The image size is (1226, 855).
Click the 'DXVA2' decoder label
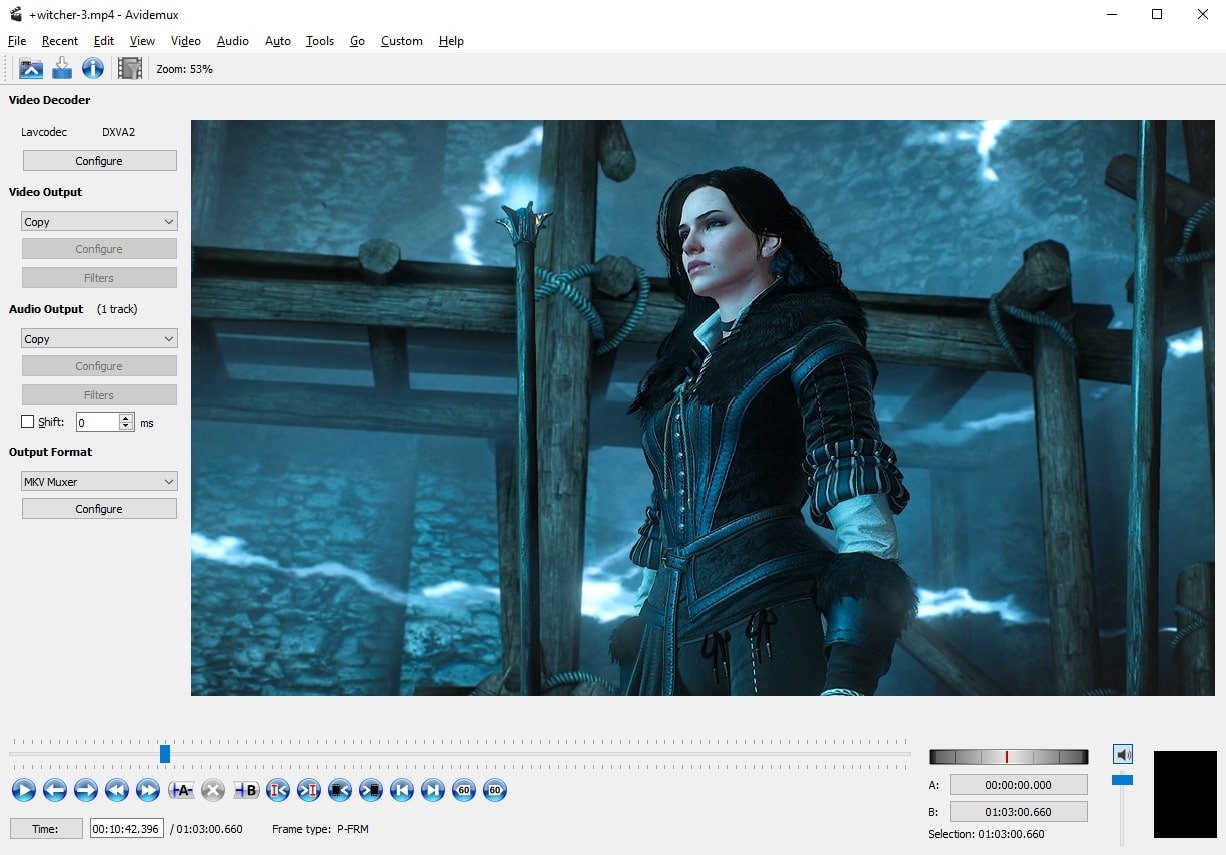(x=118, y=132)
